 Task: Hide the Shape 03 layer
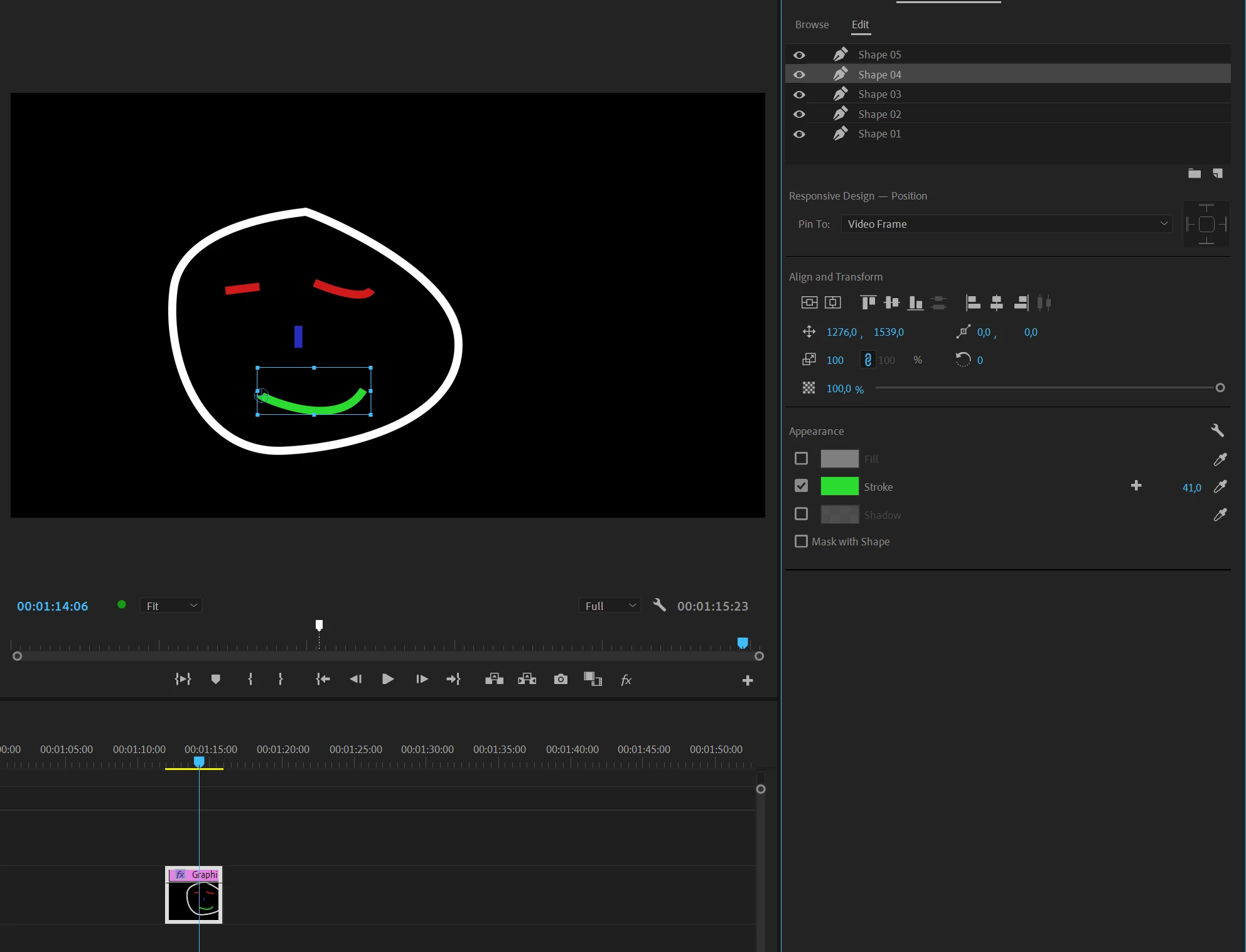pos(799,94)
